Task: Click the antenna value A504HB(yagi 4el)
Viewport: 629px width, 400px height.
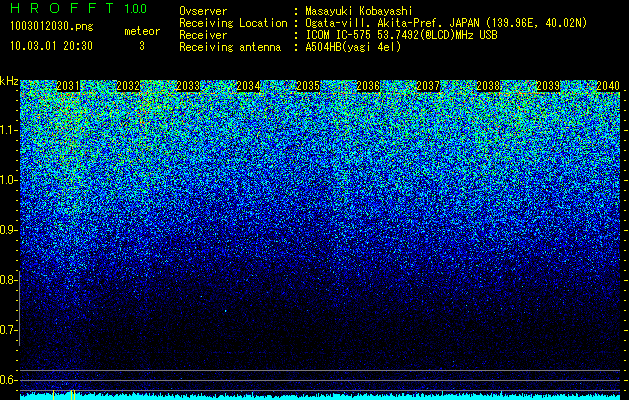Action: tap(353, 47)
